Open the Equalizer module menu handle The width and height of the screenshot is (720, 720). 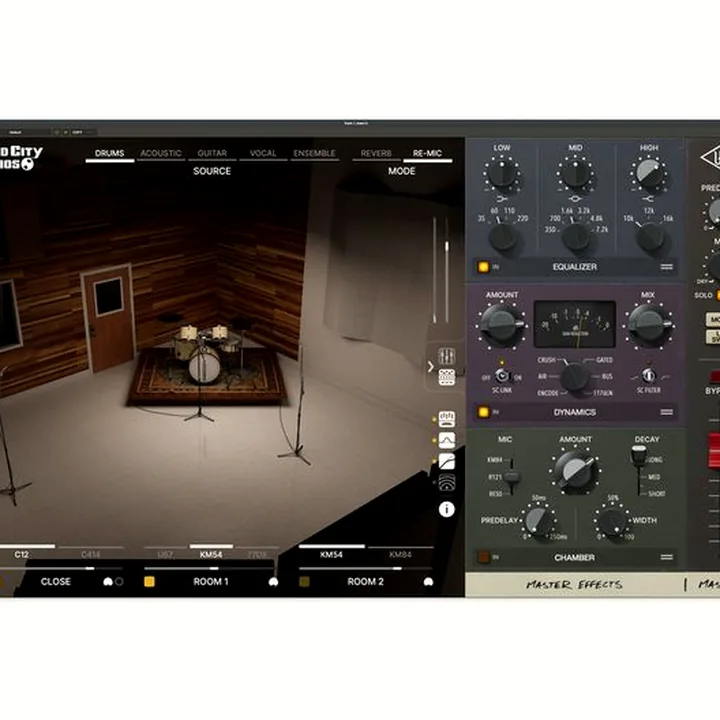666,267
